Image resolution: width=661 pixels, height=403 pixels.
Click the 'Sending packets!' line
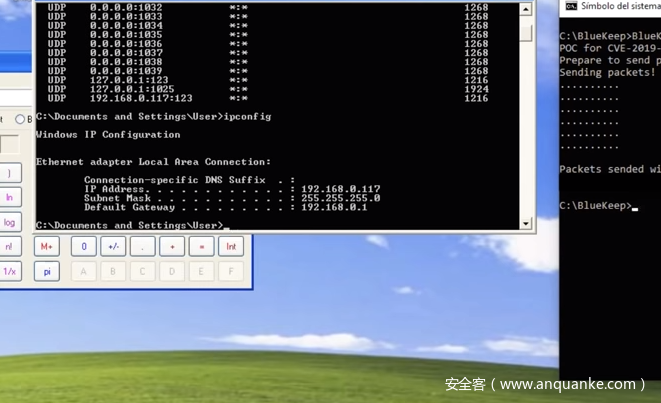pos(607,73)
